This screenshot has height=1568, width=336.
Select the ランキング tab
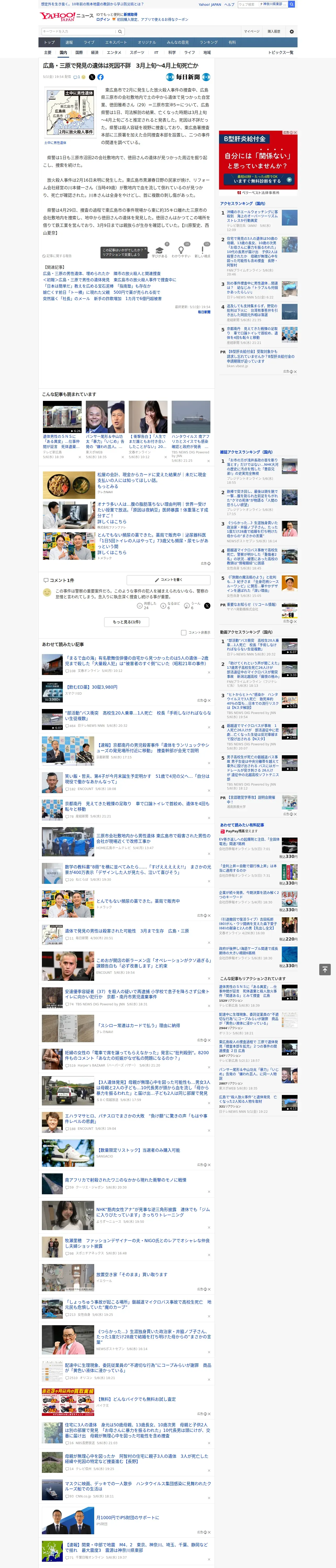[209, 42]
